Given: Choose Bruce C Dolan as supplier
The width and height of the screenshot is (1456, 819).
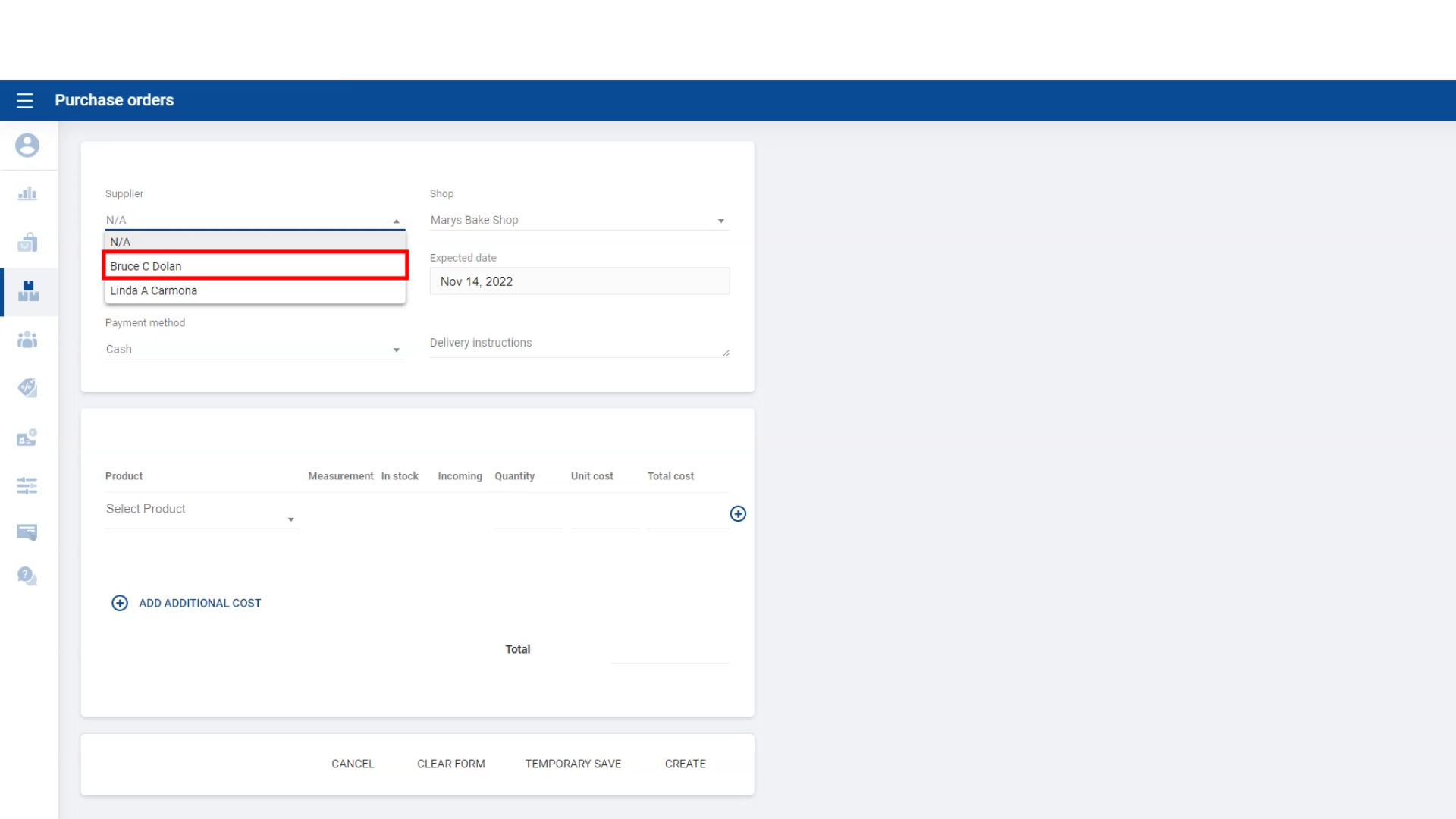Looking at the screenshot, I should (x=255, y=266).
